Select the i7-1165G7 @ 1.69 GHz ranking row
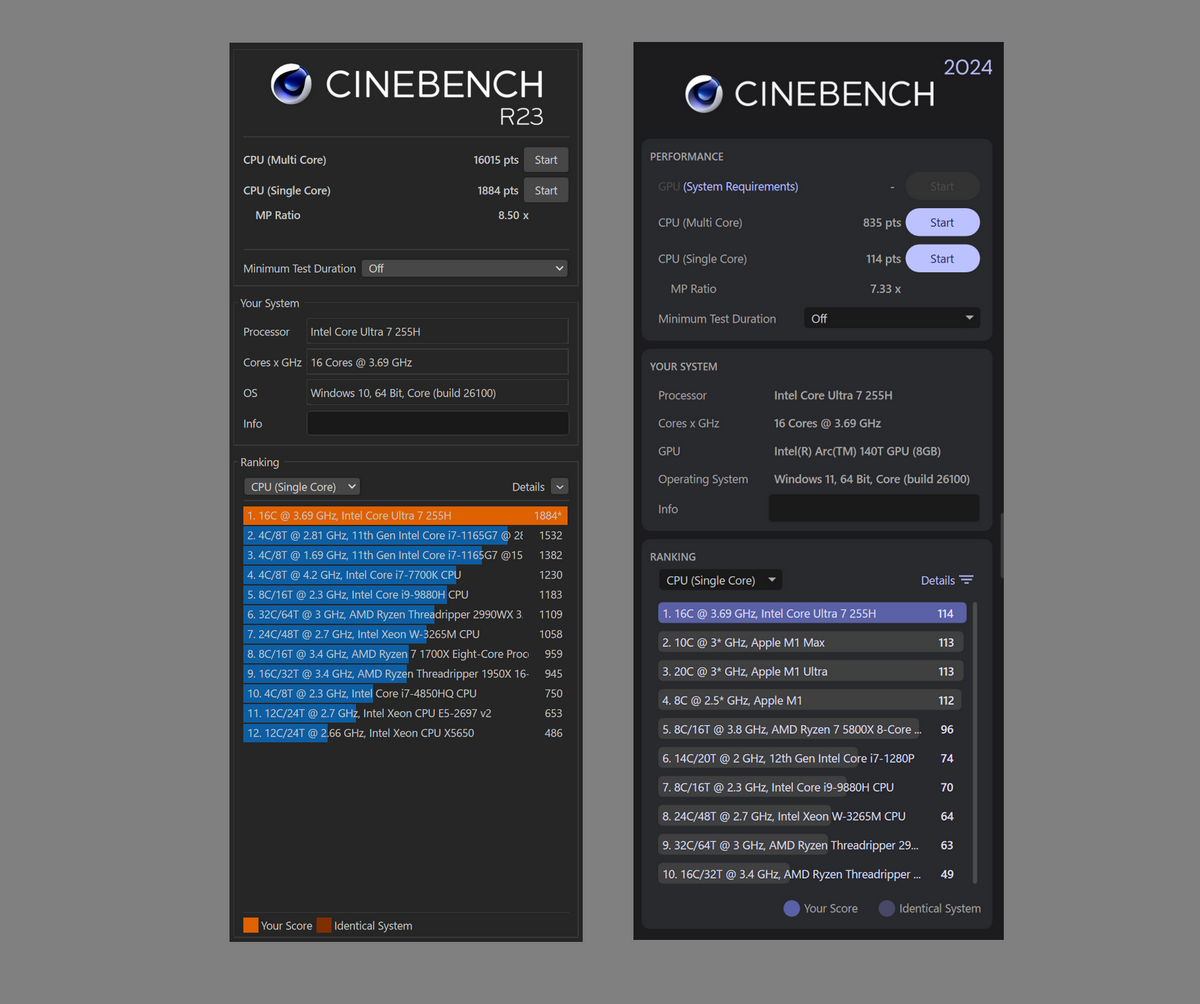Viewport: 1200px width, 1004px height. point(405,555)
